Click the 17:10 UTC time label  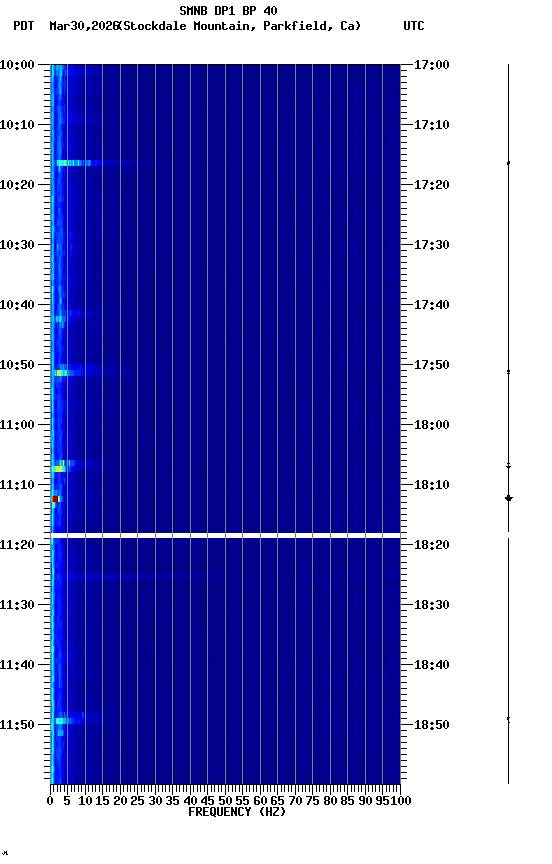432,125
